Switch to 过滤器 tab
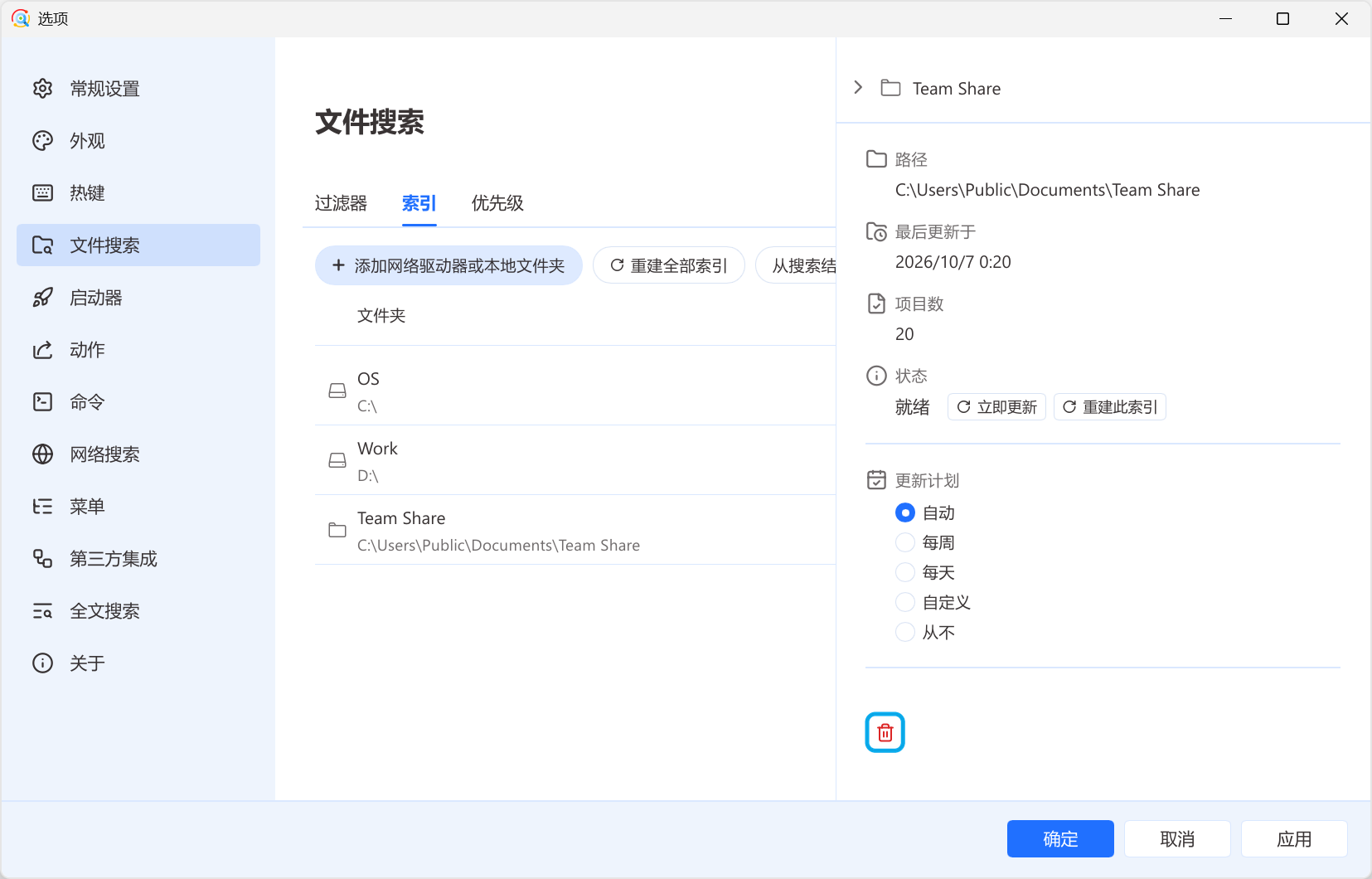1372x879 pixels. [x=341, y=203]
